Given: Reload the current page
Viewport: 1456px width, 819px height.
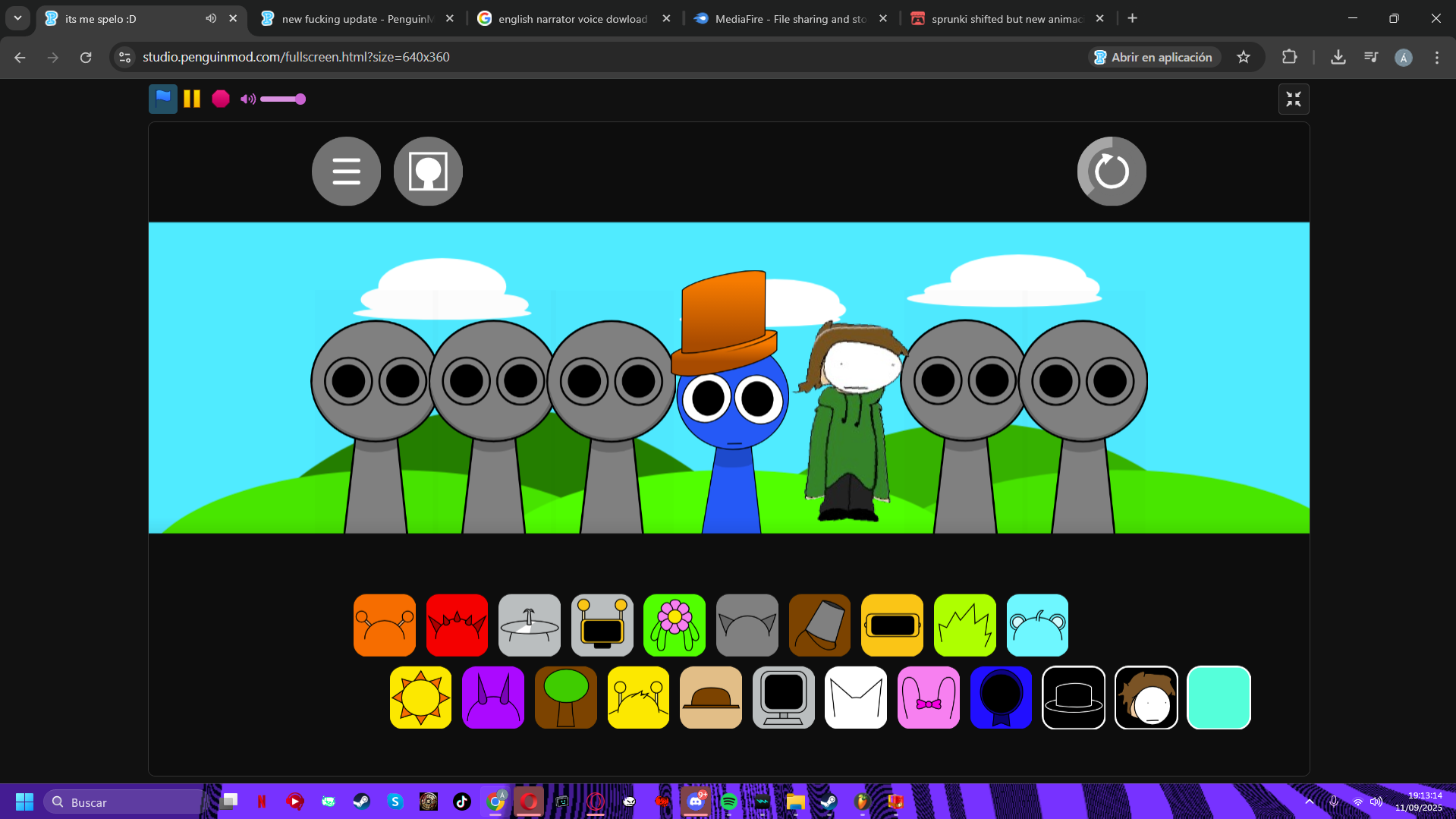Looking at the screenshot, I should tap(86, 57).
